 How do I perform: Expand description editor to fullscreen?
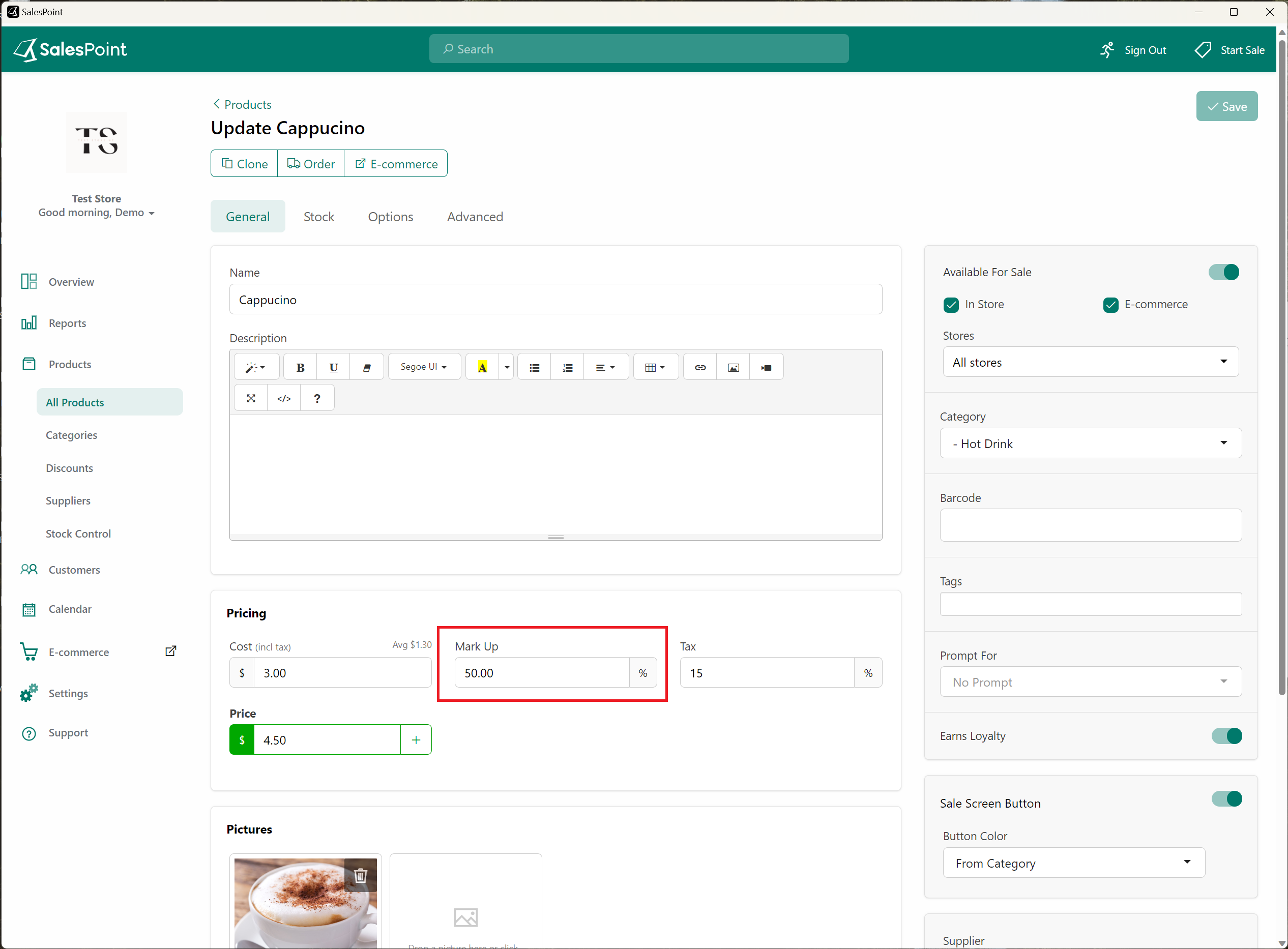pos(250,398)
